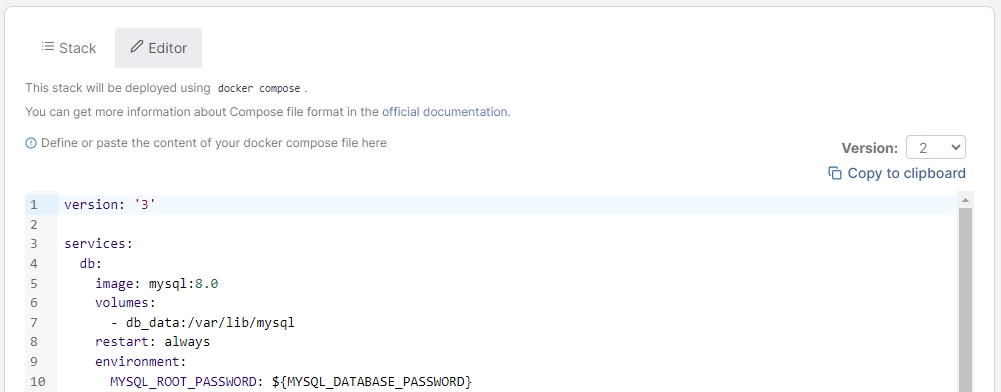Open the official documentation link
Screen dimensions: 1001x392
pos(444,112)
